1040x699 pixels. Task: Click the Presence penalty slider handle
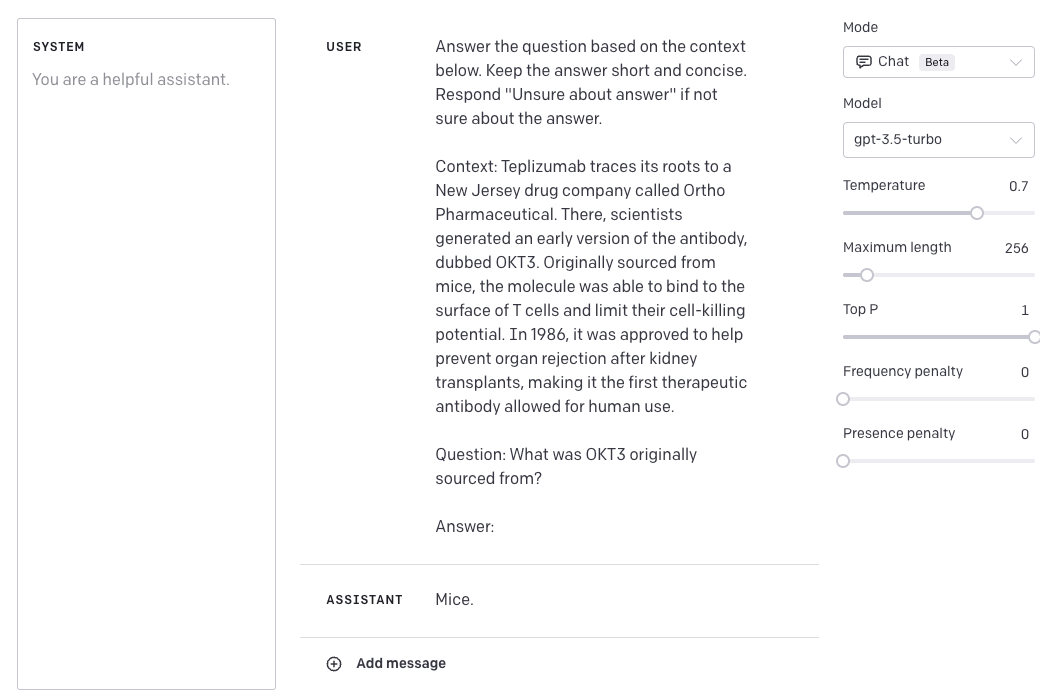[843, 461]
